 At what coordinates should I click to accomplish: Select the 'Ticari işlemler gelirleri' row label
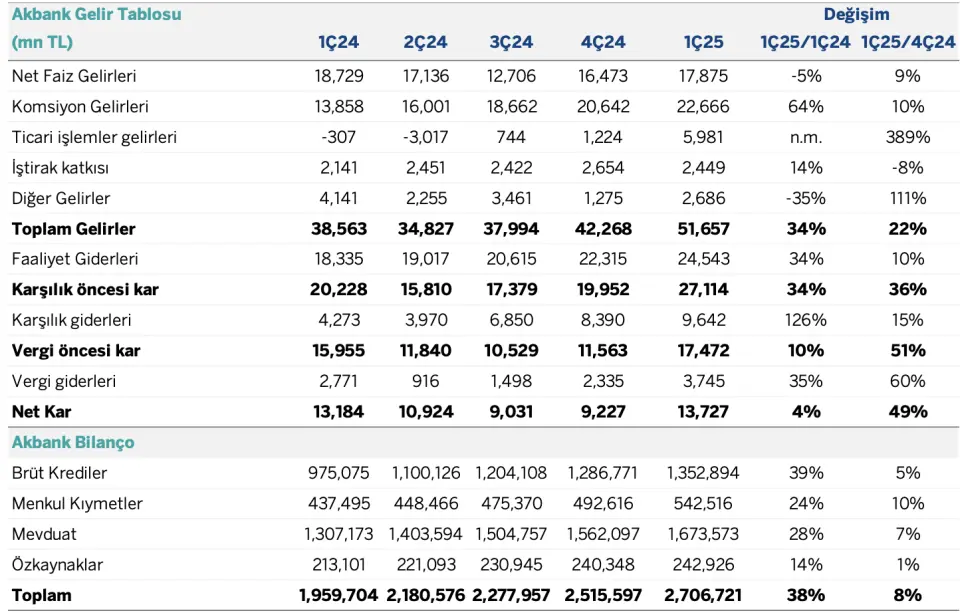(x=94, y=137)
